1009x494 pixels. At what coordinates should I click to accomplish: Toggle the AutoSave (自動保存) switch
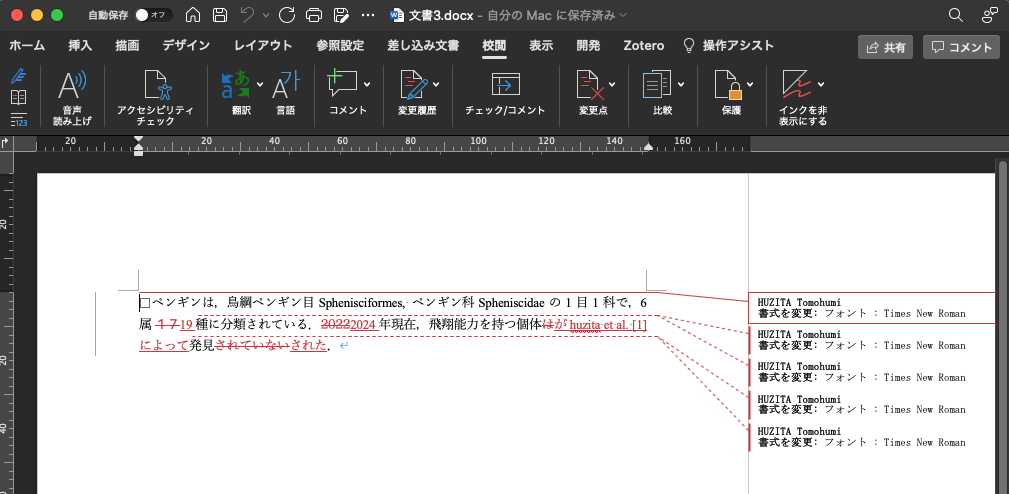pos(153,15)
